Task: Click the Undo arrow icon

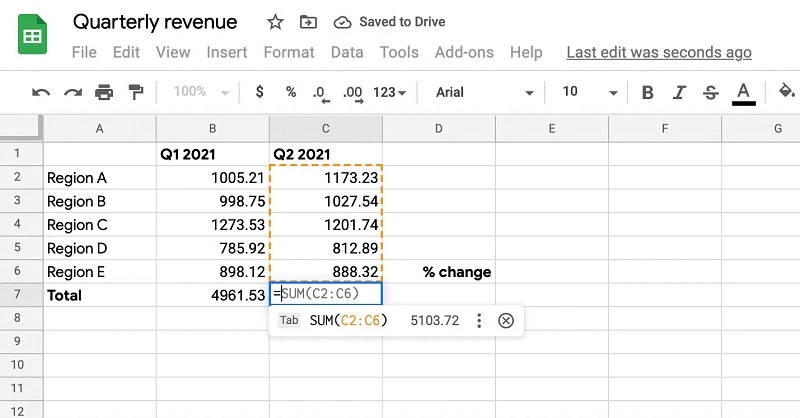Action: coord(41,93)
